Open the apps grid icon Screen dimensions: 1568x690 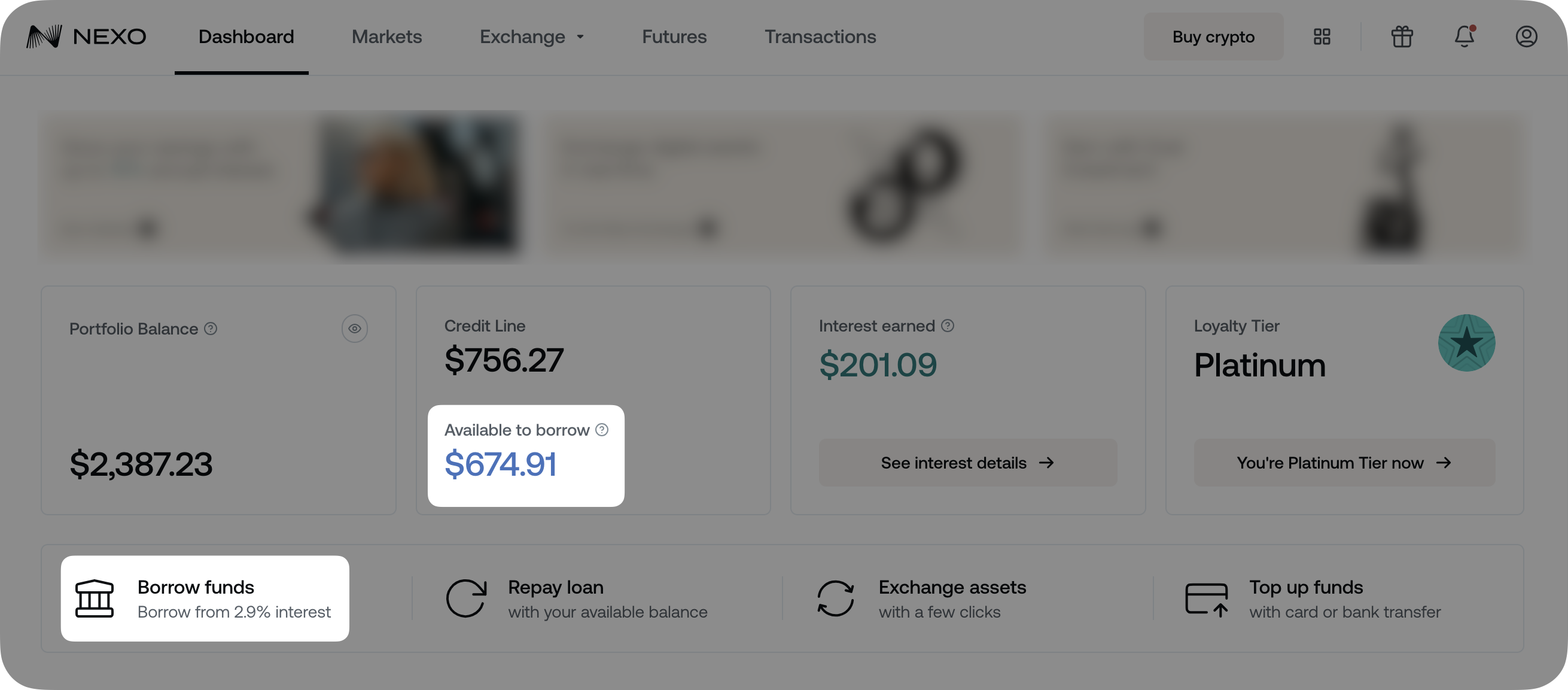1322,37
